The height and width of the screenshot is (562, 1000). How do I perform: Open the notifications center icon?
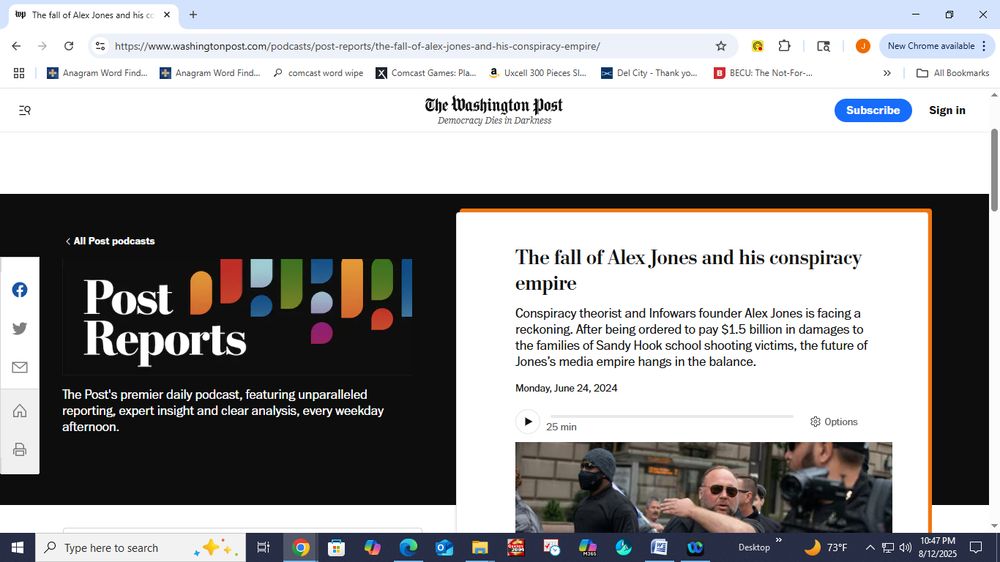pos(976,547)
